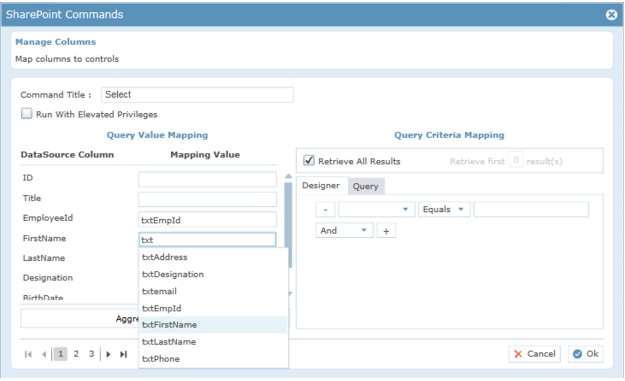Click the Command Title input field
This screenshot has height=381, width=625.
tap(197, 95)
